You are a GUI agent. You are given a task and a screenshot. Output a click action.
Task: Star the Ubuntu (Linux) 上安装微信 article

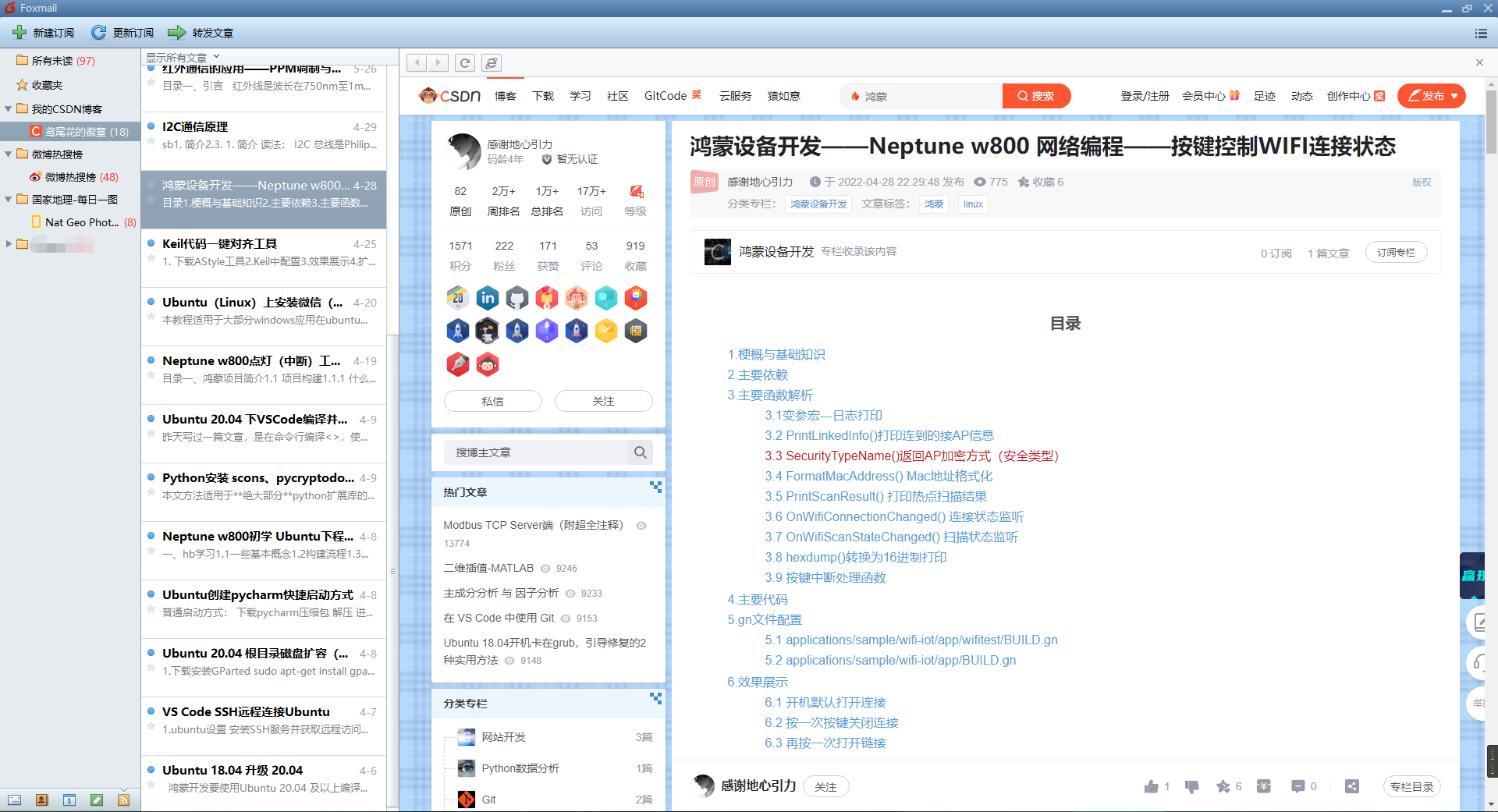(x=151, y=317)
